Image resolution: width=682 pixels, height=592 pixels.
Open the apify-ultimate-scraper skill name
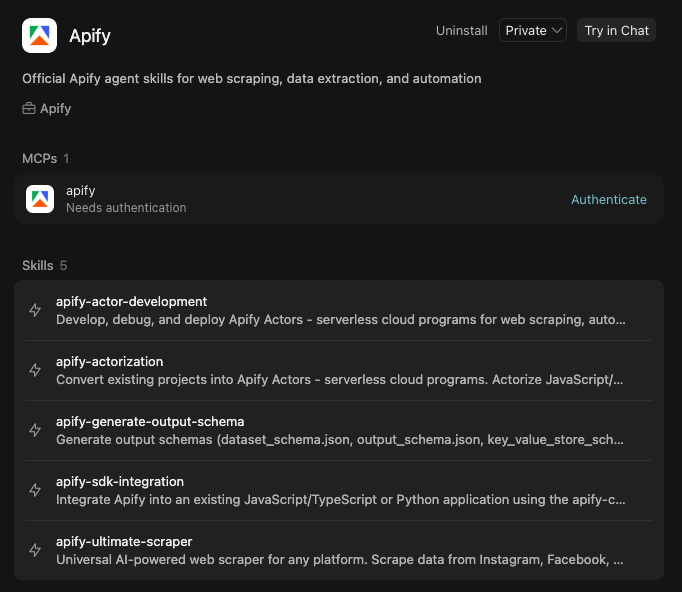click(x=124, y=542)
